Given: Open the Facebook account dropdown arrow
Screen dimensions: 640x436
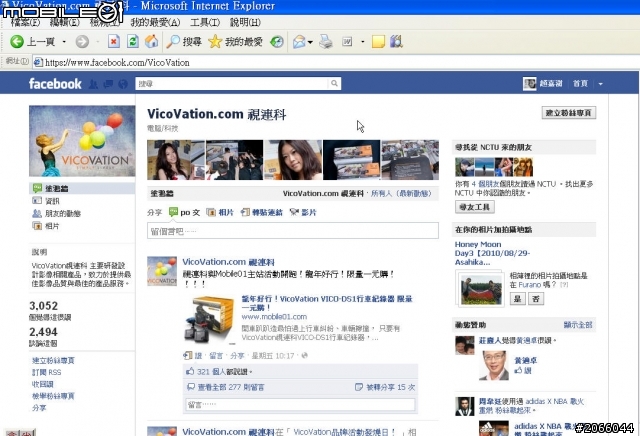Looking at the screenshot, I should pos(600,84).
